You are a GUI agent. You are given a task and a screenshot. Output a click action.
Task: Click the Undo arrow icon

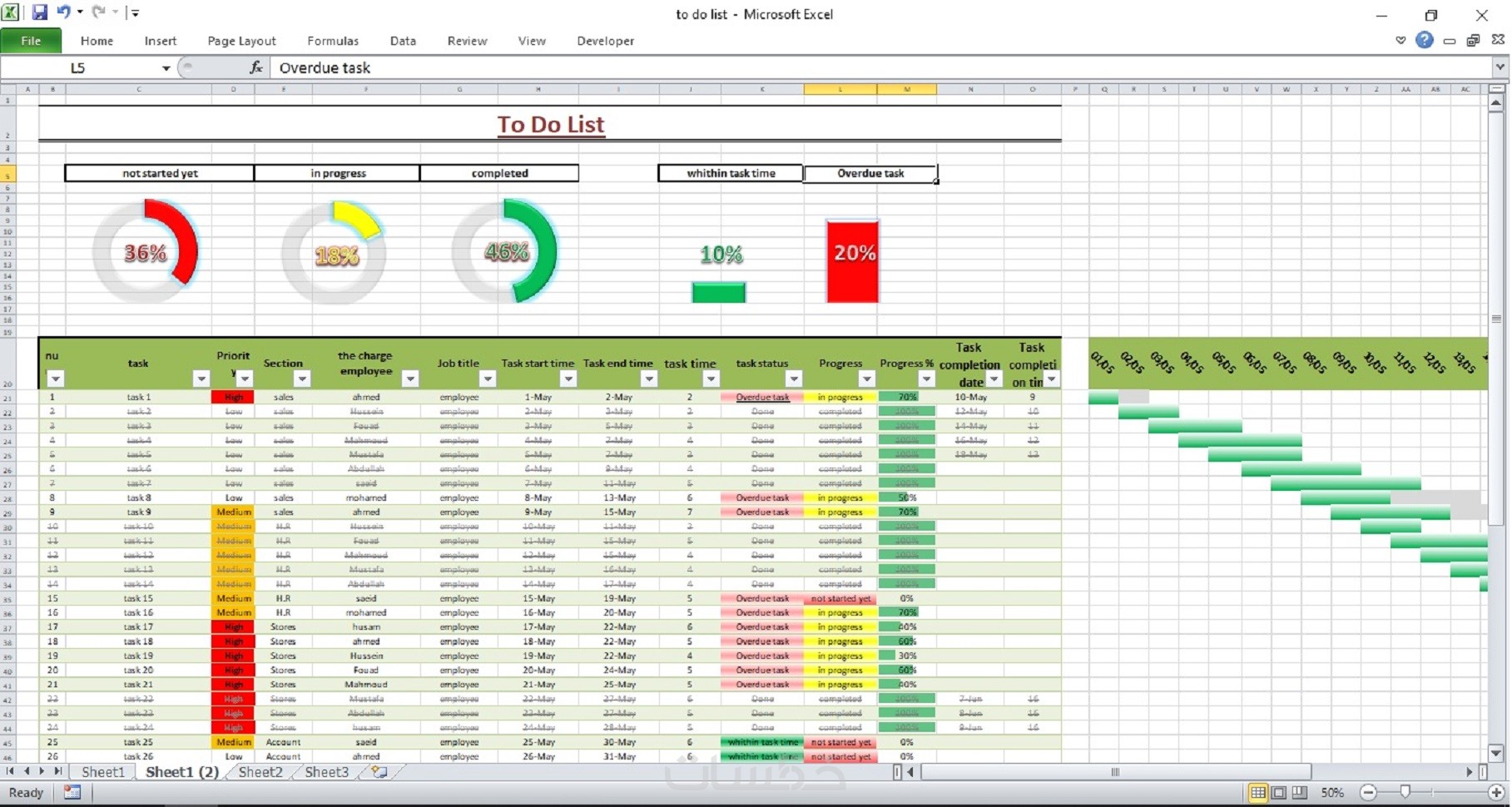coord(63,12)
